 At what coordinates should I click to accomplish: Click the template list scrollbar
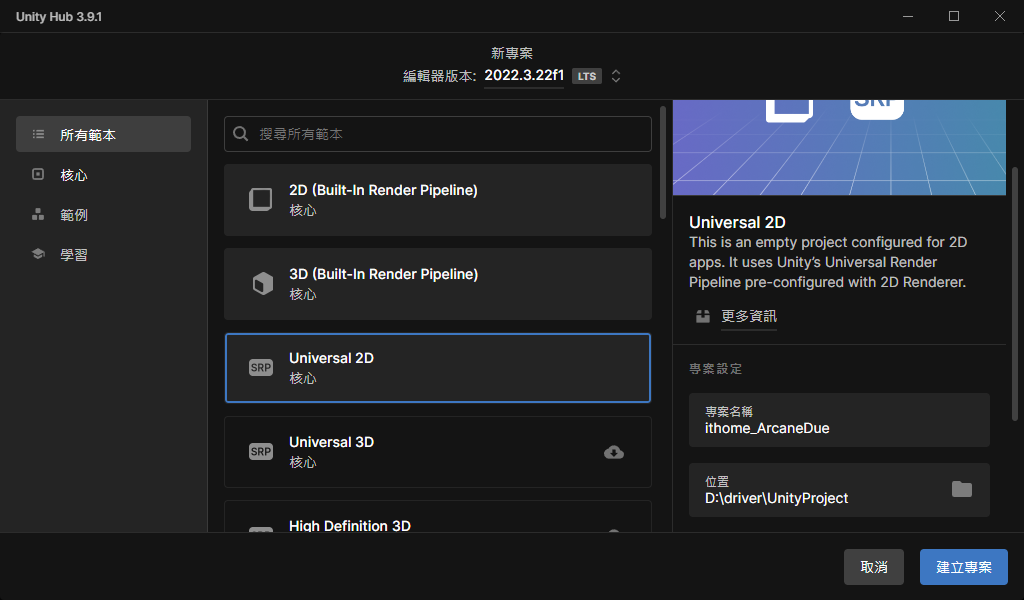point(663,163)
